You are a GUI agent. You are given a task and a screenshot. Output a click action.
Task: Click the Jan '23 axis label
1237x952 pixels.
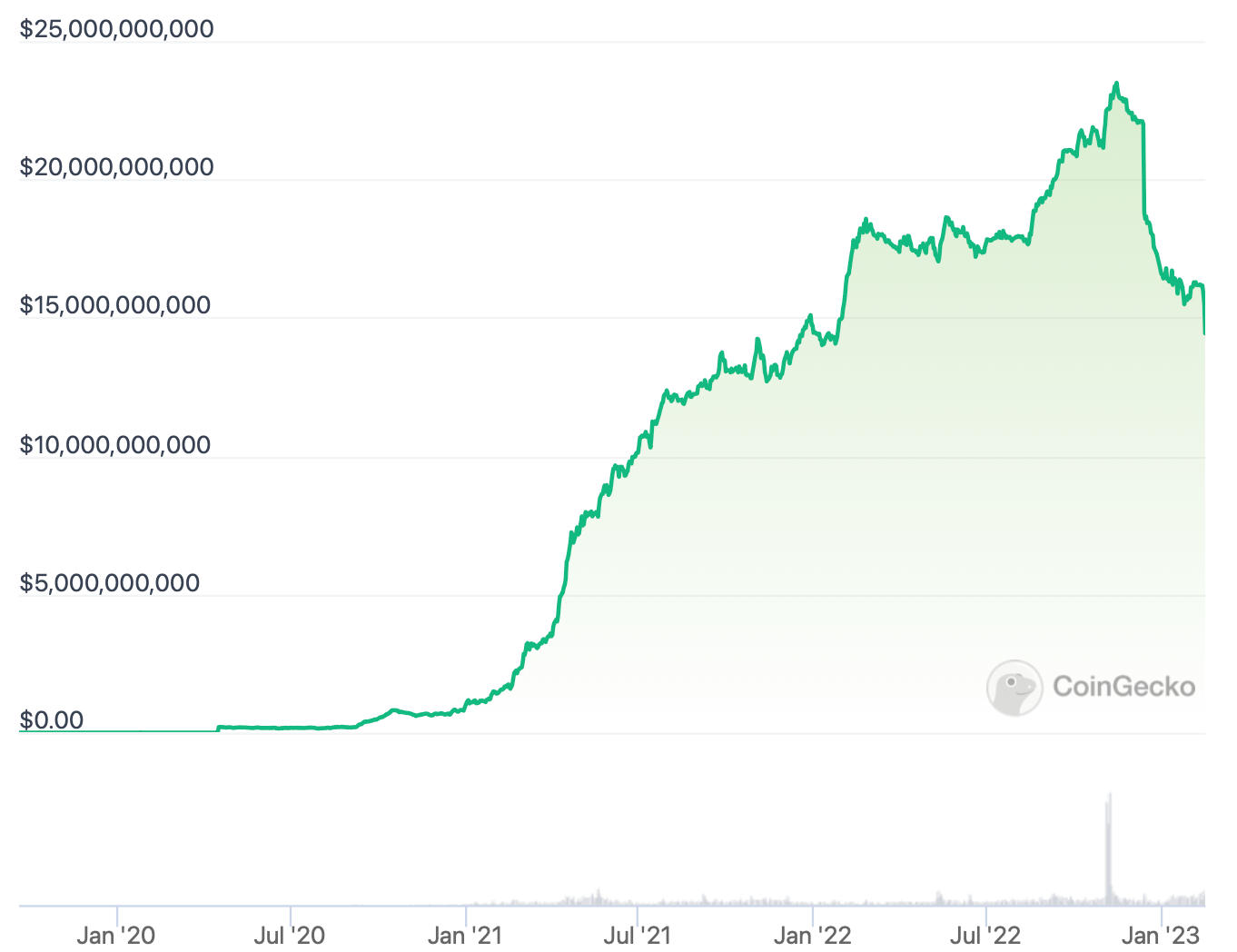point(1161,935)
